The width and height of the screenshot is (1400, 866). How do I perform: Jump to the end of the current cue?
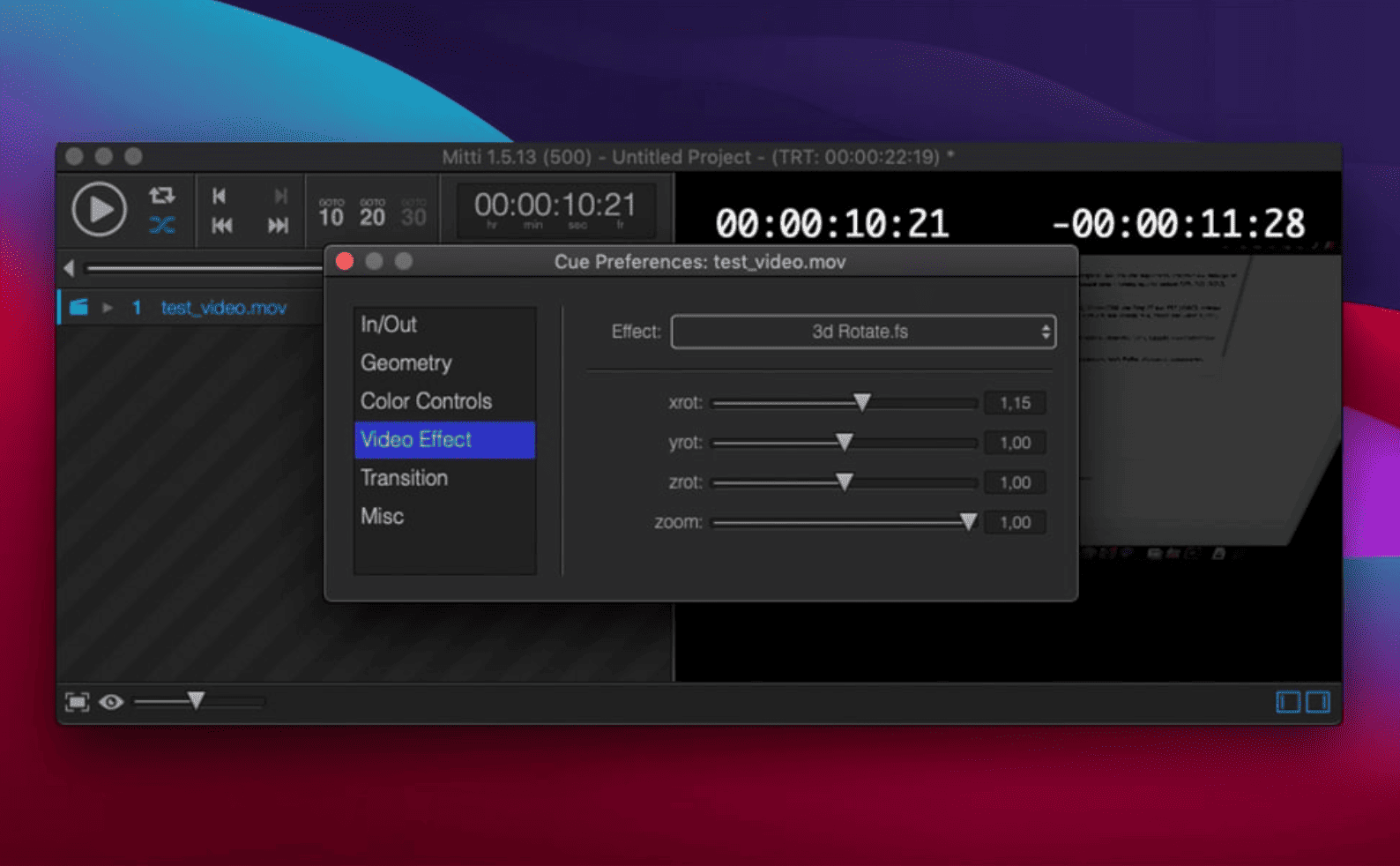coord(280,196)
